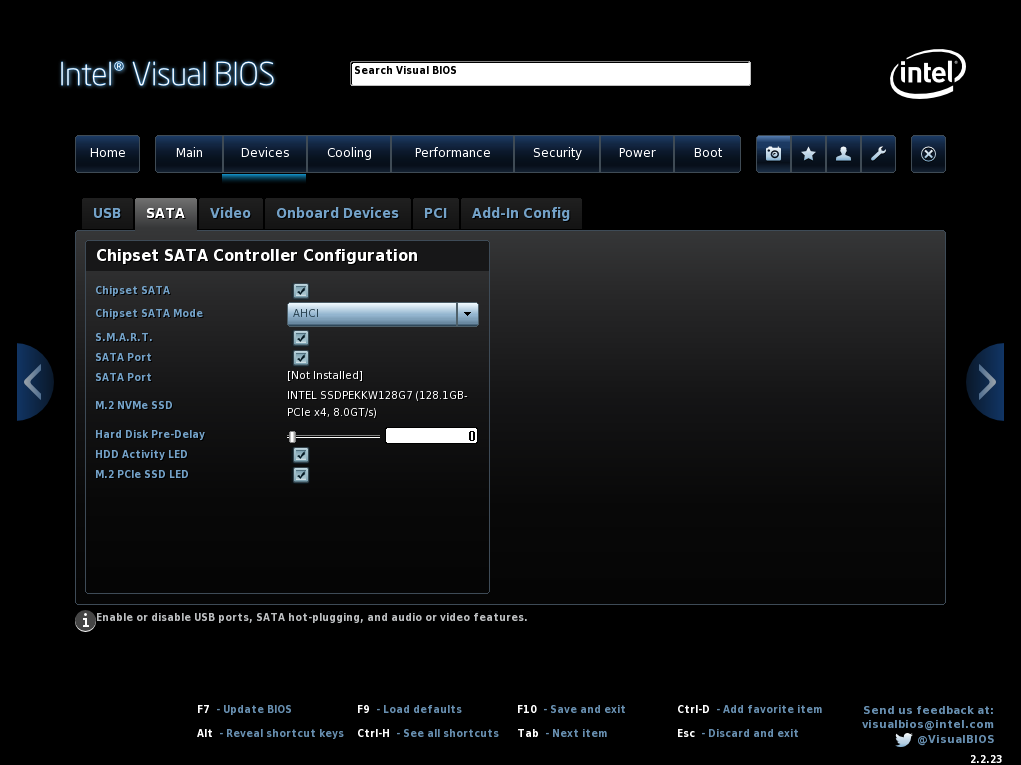Go to previous page with left arrow
Viewport: 1021px width, 765px height.
34,382
